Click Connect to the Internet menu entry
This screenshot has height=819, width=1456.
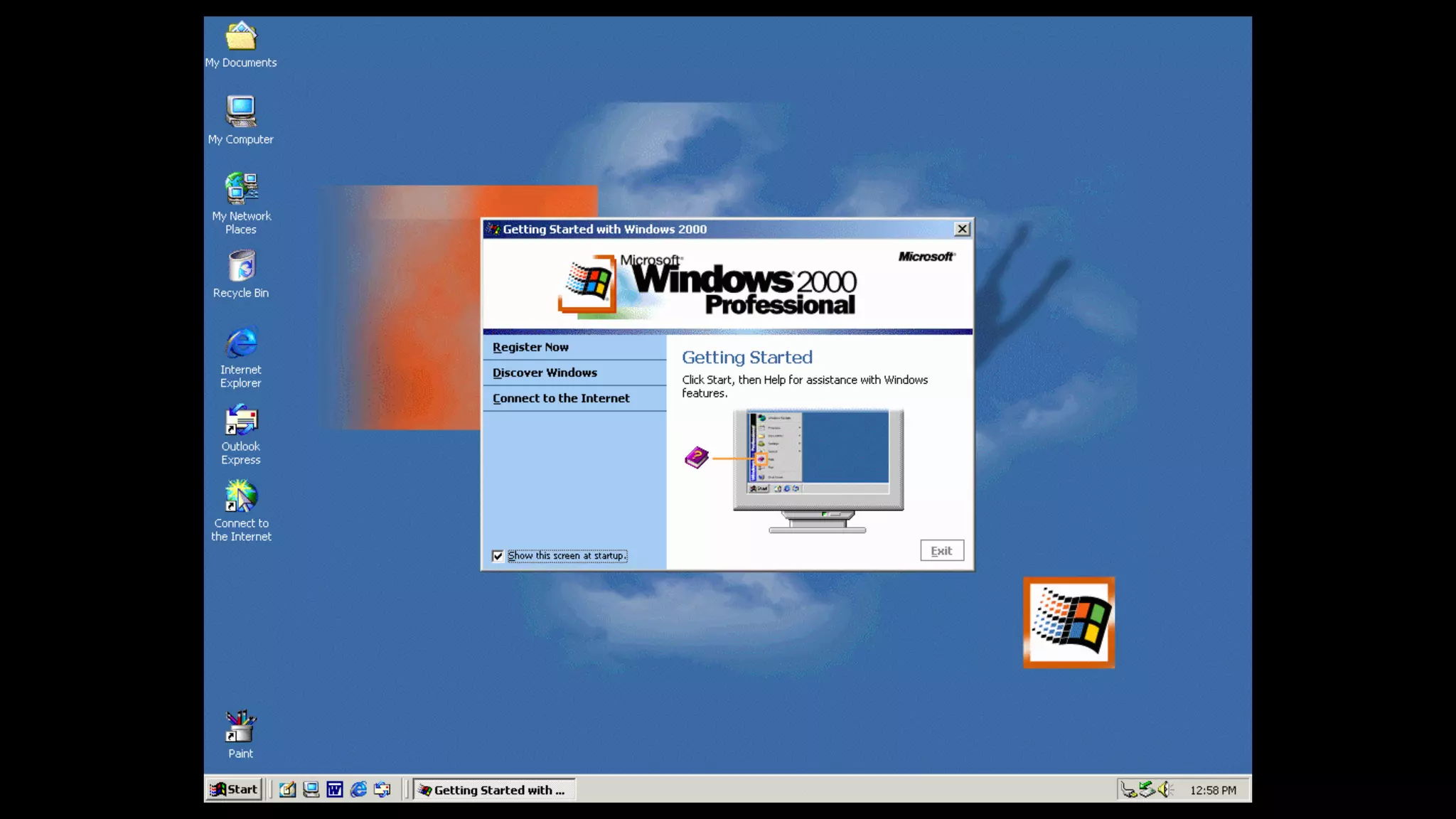(561, 398)
